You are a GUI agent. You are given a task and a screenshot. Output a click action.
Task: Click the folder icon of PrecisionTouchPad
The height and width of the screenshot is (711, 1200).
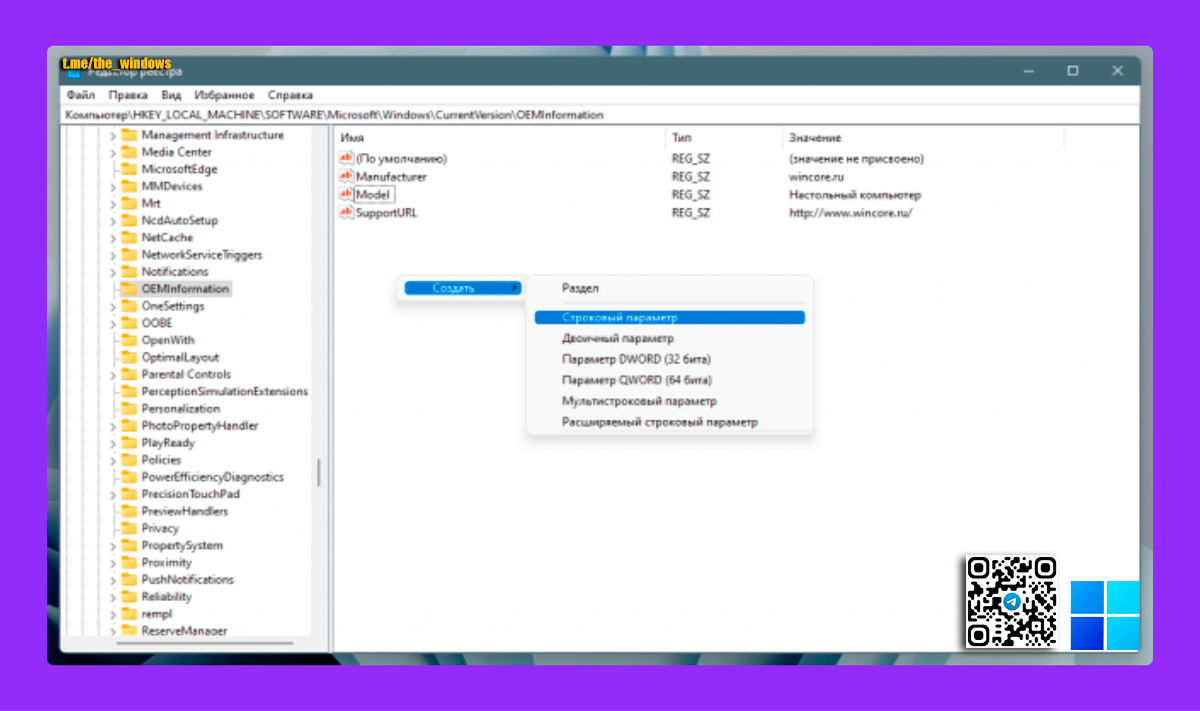129,494
